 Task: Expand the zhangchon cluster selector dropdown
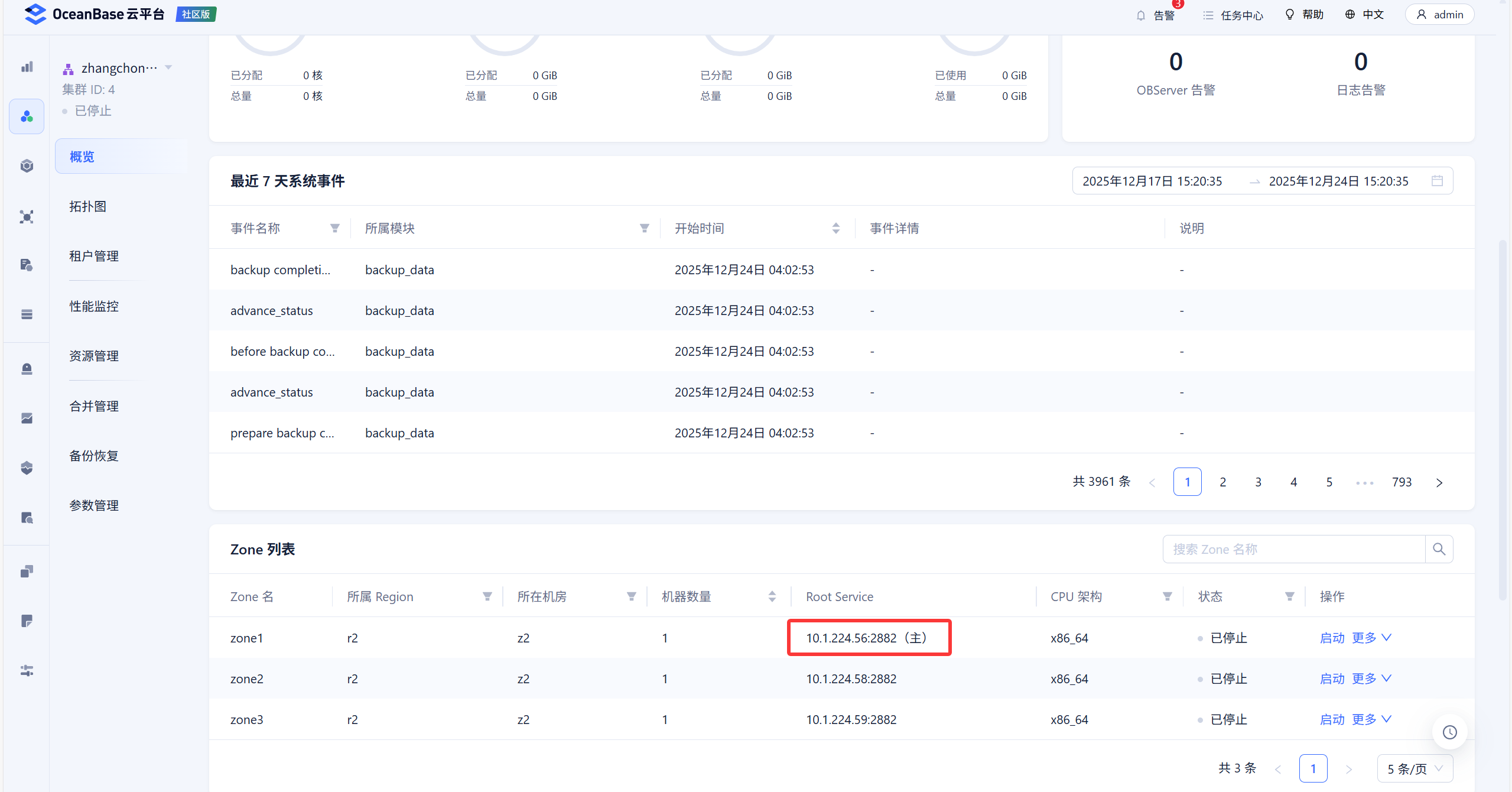point(168,67)
